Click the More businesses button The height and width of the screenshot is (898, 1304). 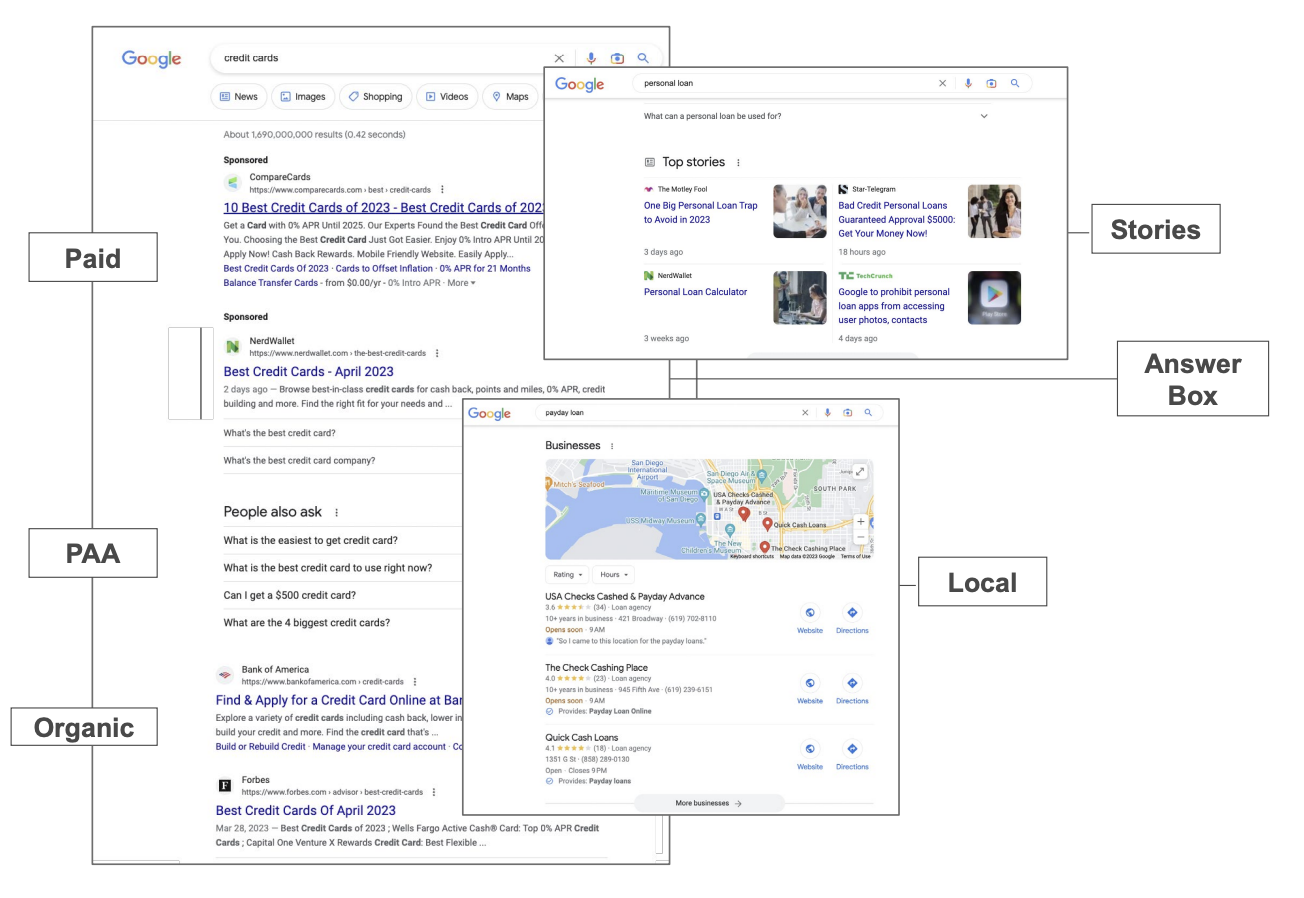[x=709, y=803]
